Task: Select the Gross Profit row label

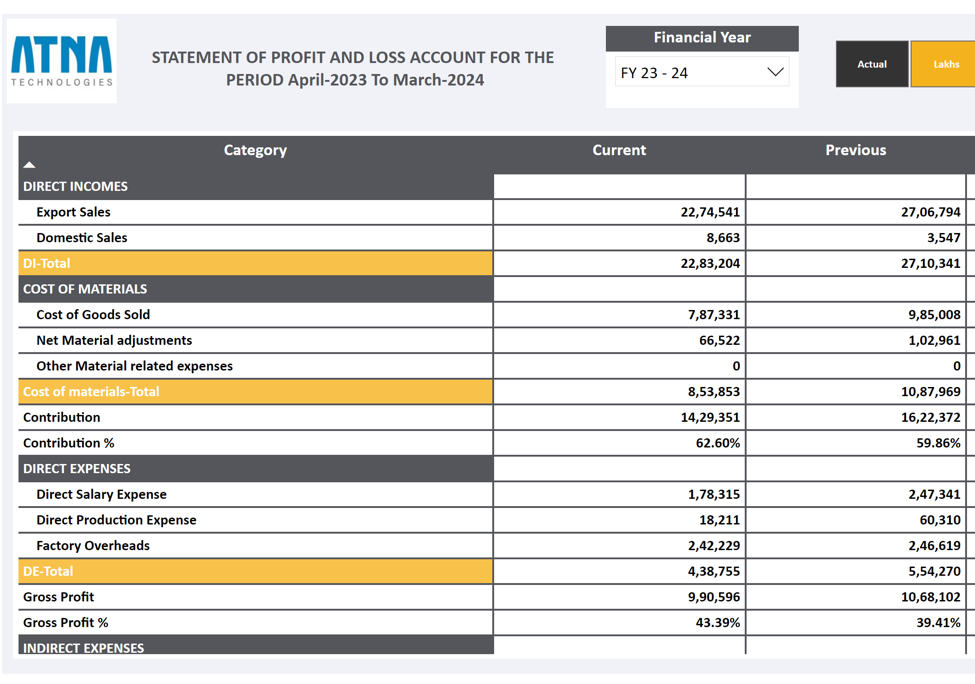Action: tap(58, 597)
